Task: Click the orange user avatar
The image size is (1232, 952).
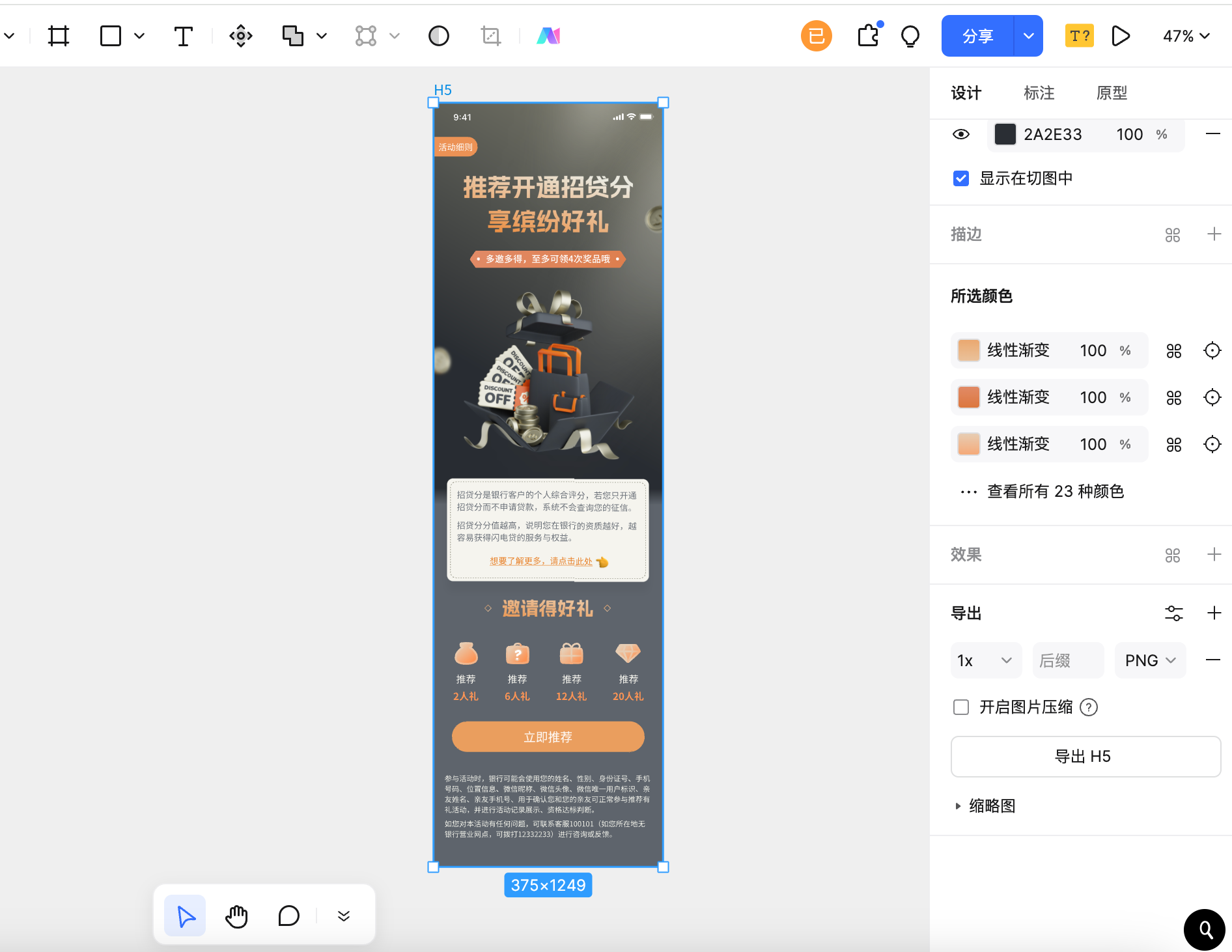Action: (817, 36)
